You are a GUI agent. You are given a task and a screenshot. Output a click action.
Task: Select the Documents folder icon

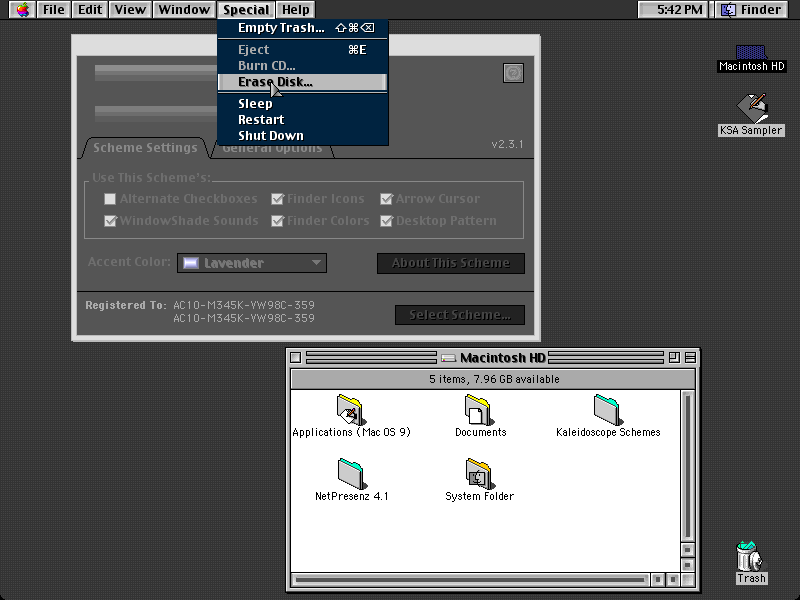[479, 410]
